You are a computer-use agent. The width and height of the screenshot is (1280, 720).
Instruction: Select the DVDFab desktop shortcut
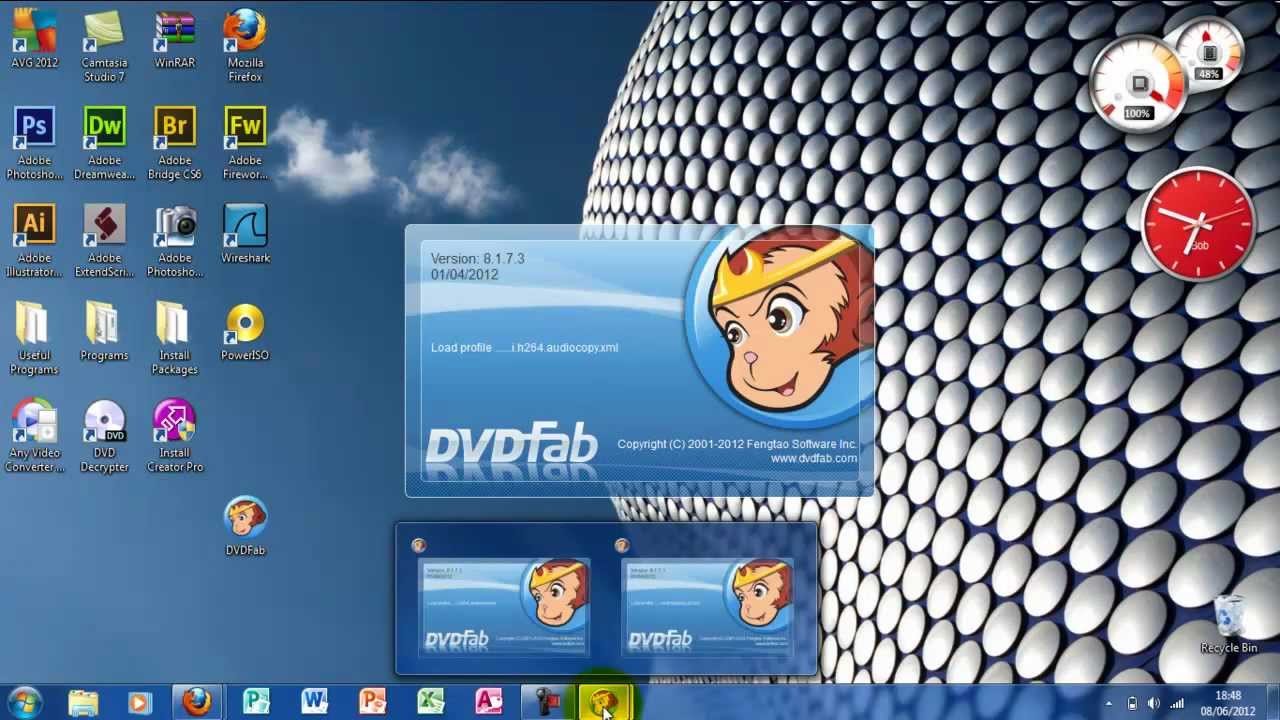point(245,527)
